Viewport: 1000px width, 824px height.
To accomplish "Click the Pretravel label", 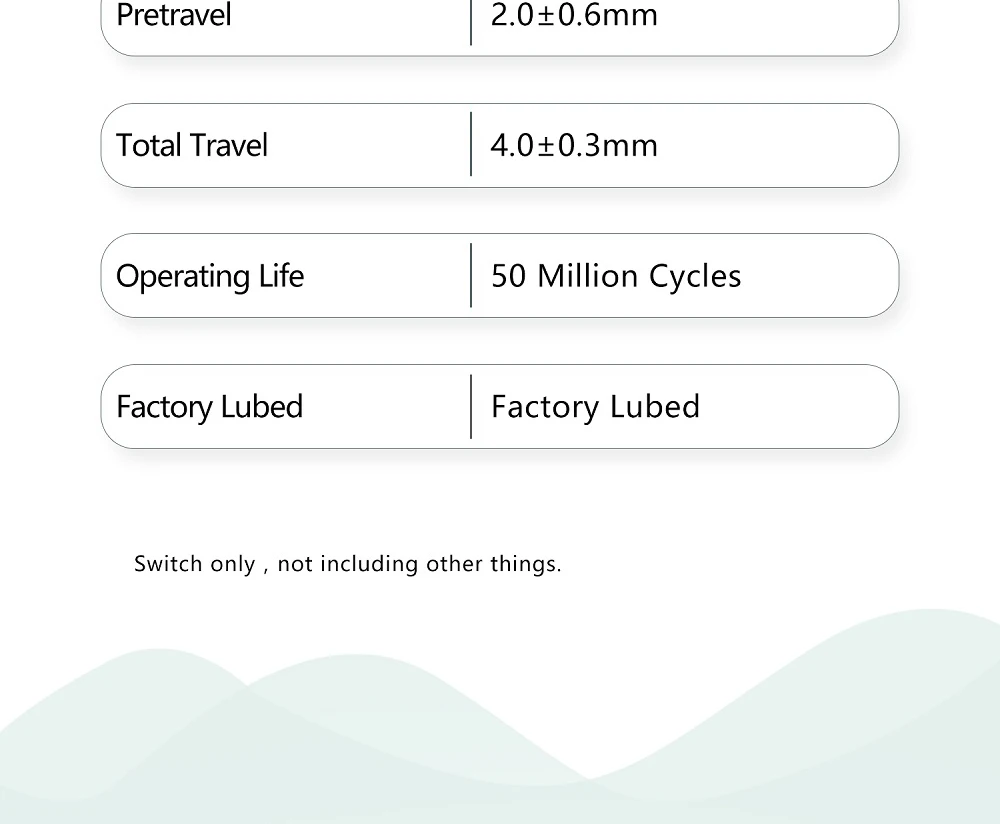I will click(174, 16).
